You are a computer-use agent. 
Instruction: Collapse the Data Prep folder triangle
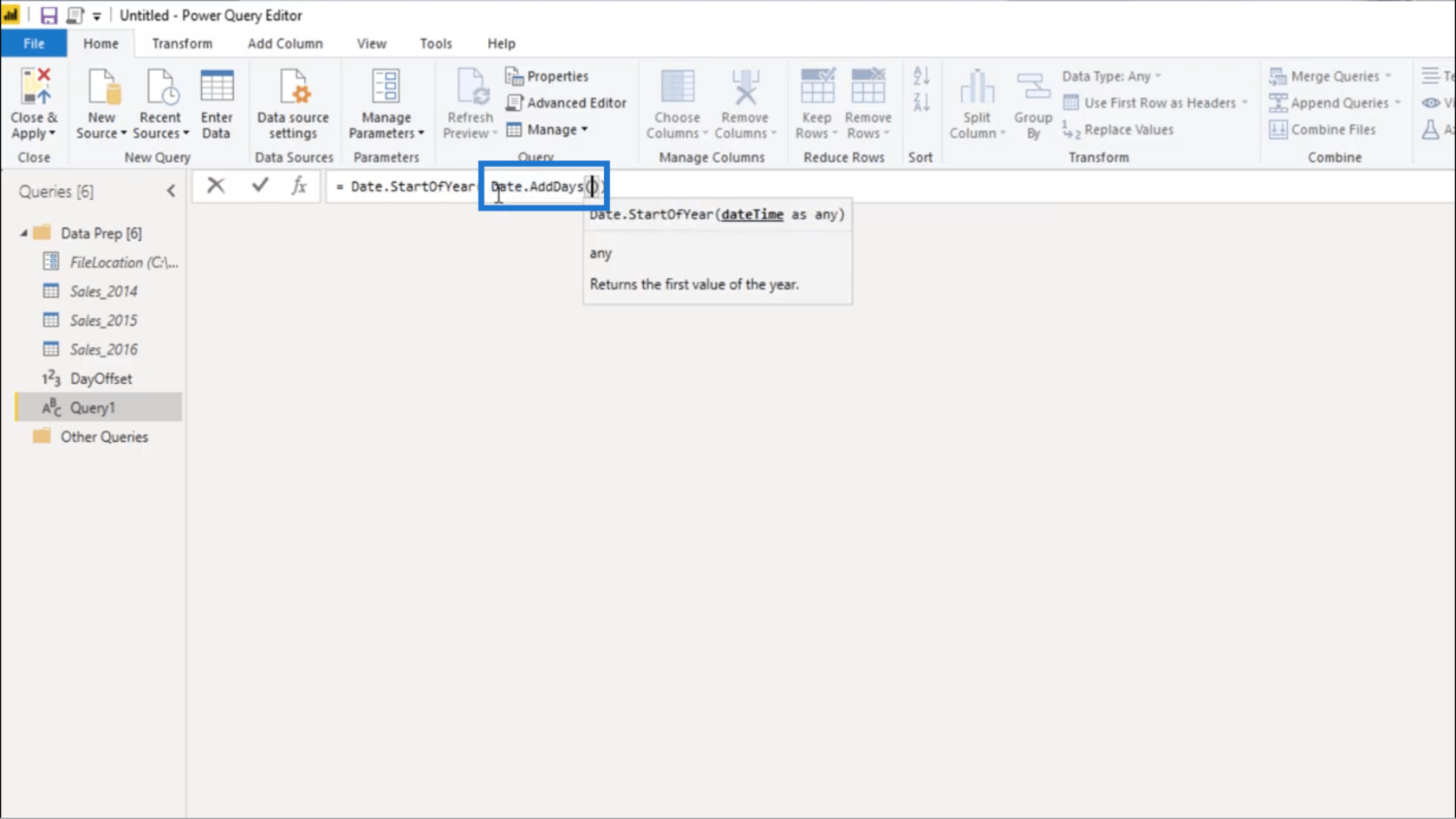pyautogui.click(x=24, y=233)
